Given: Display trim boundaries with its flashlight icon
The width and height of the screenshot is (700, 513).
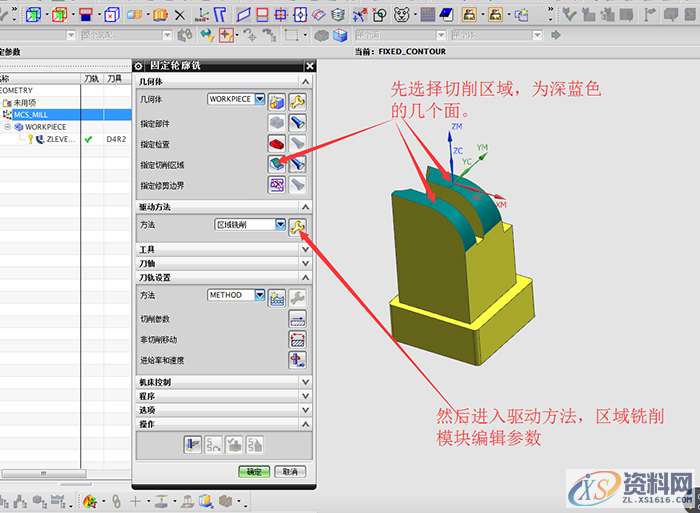Looking at the screenshot, I should click(297, 185).
